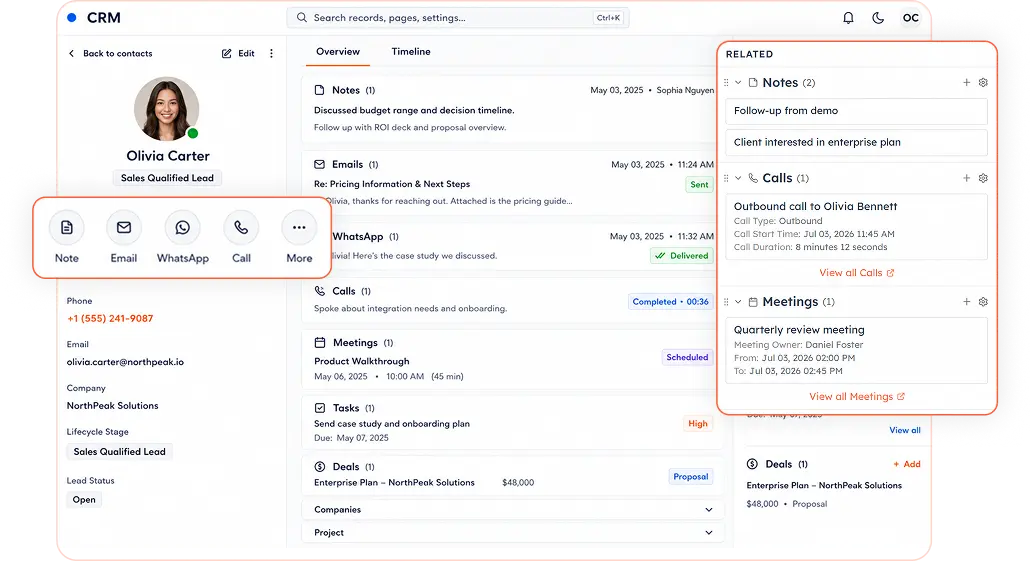Open Related Notes settings gear
Screen dimensions: 1031x561
click(x=983, y=83)
